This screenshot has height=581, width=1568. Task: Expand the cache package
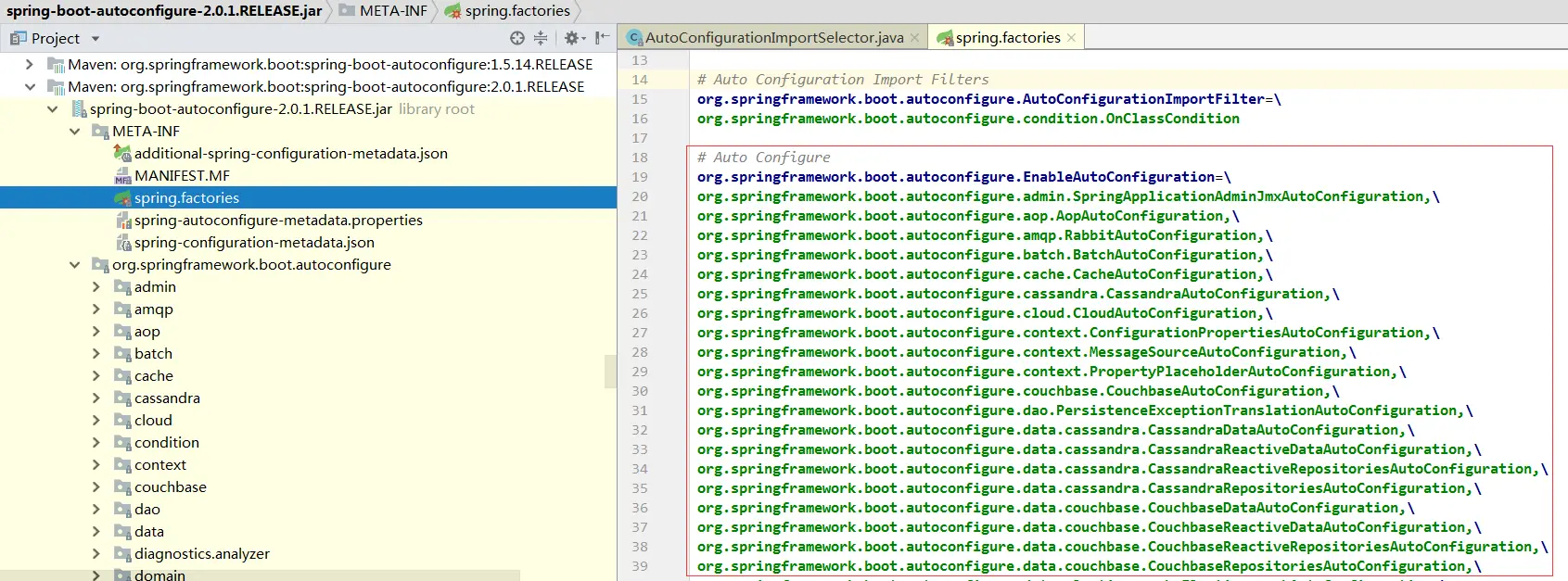[x=96, y=375]
